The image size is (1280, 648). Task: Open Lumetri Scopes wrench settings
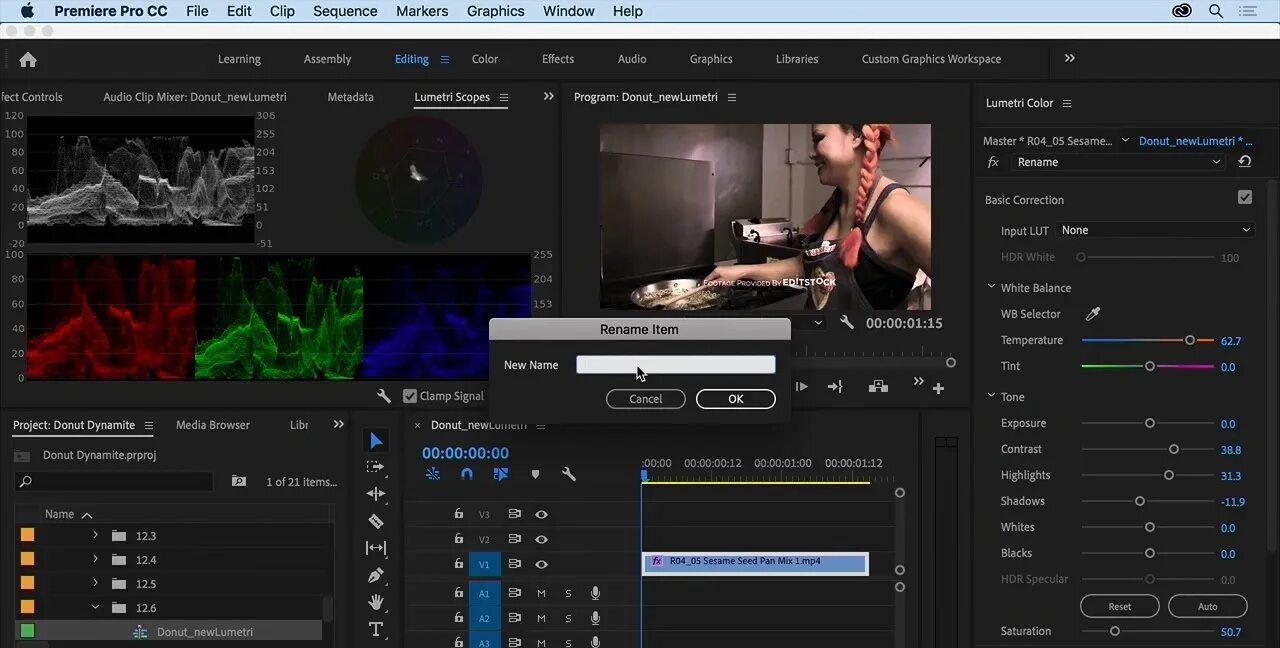click(384, 396)
